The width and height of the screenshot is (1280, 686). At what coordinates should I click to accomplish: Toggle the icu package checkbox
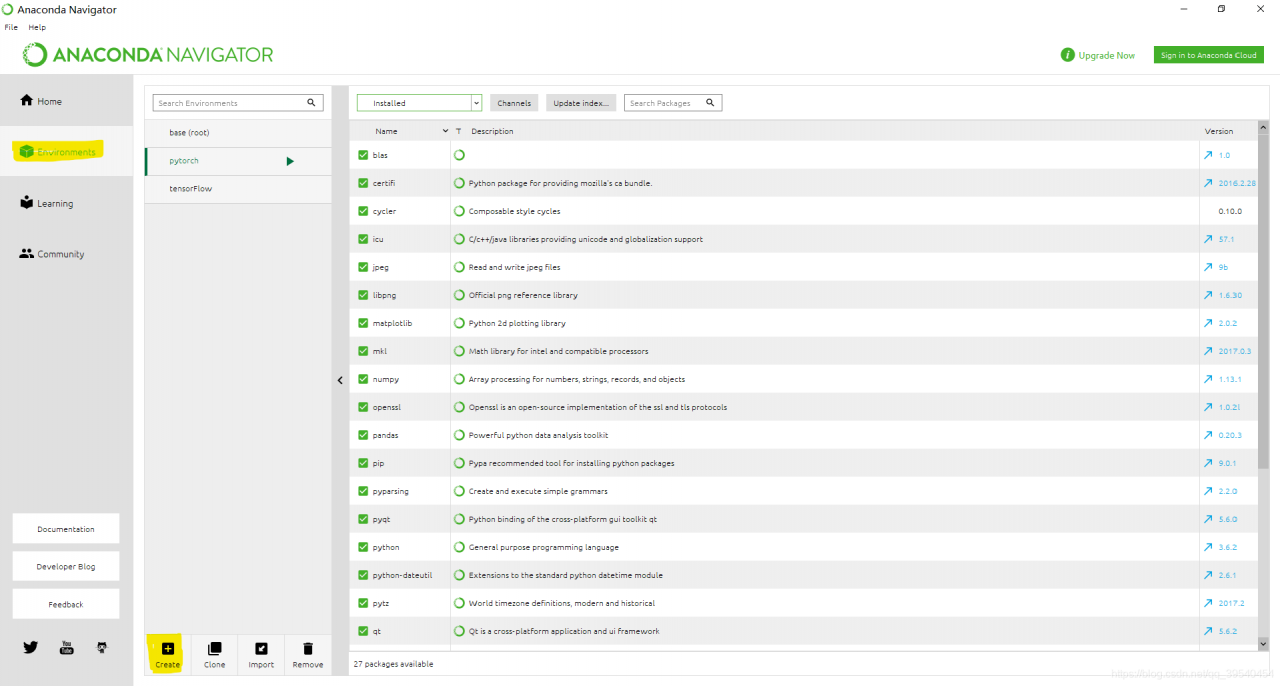pos(363,239)
